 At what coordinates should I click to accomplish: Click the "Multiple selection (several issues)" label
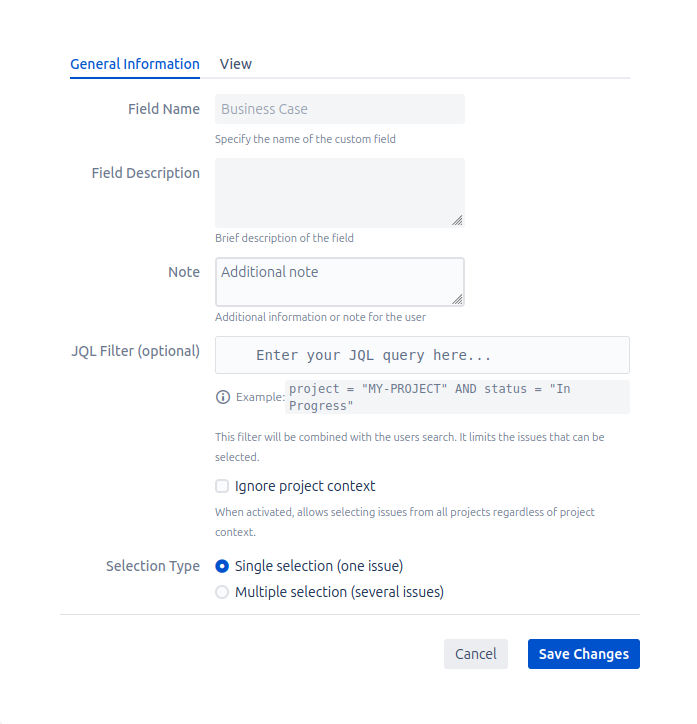tap(339, 592)
